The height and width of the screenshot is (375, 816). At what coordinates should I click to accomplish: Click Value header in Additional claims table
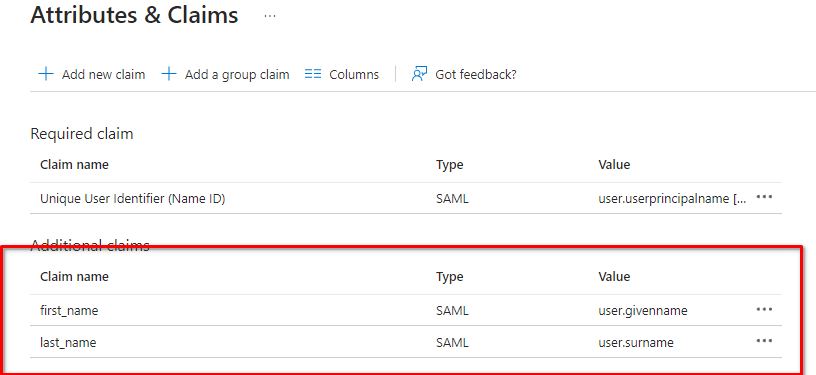click(x=614, y=277)
